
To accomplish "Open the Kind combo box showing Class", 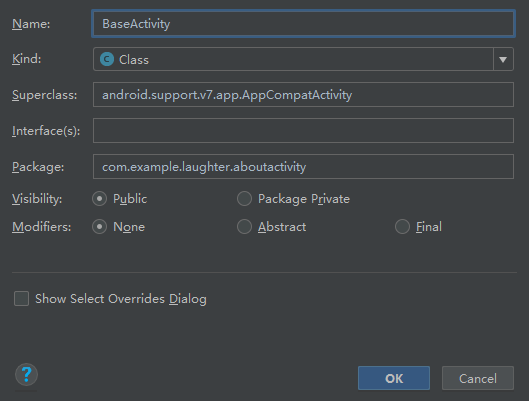I will click(303, 59).
